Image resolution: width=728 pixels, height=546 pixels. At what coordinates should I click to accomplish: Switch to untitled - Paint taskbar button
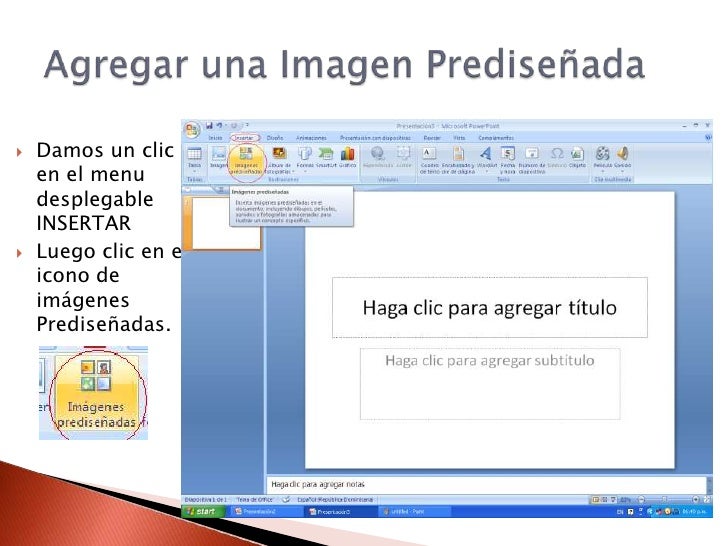(x=415, y=512)
